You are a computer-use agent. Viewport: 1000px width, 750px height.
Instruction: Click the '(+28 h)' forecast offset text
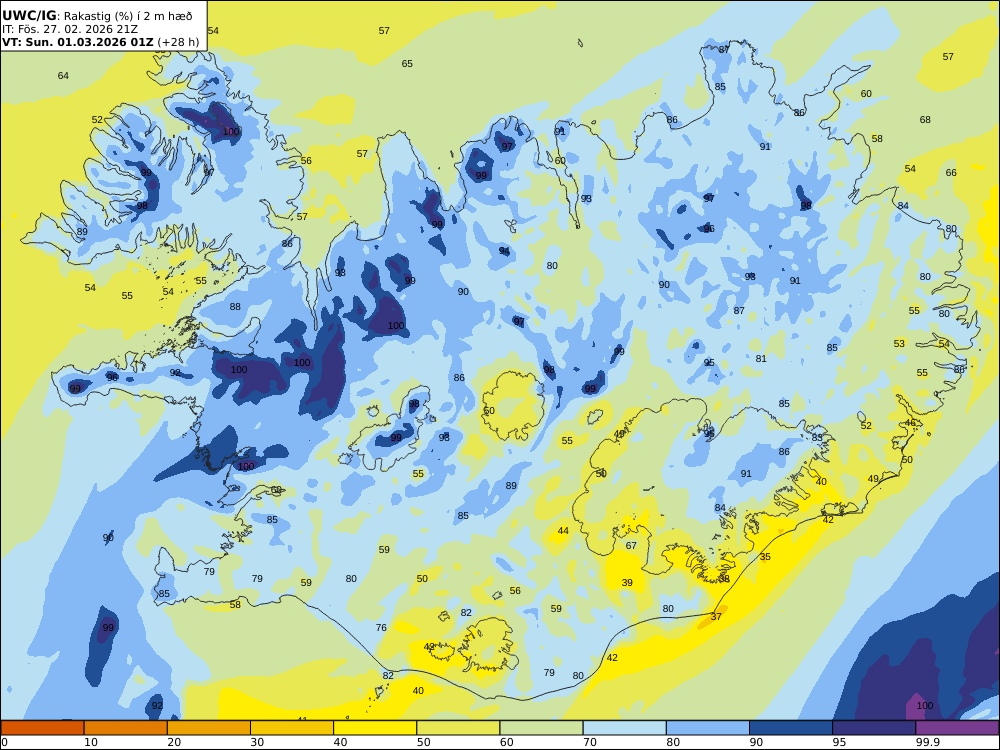pos(178,42)
